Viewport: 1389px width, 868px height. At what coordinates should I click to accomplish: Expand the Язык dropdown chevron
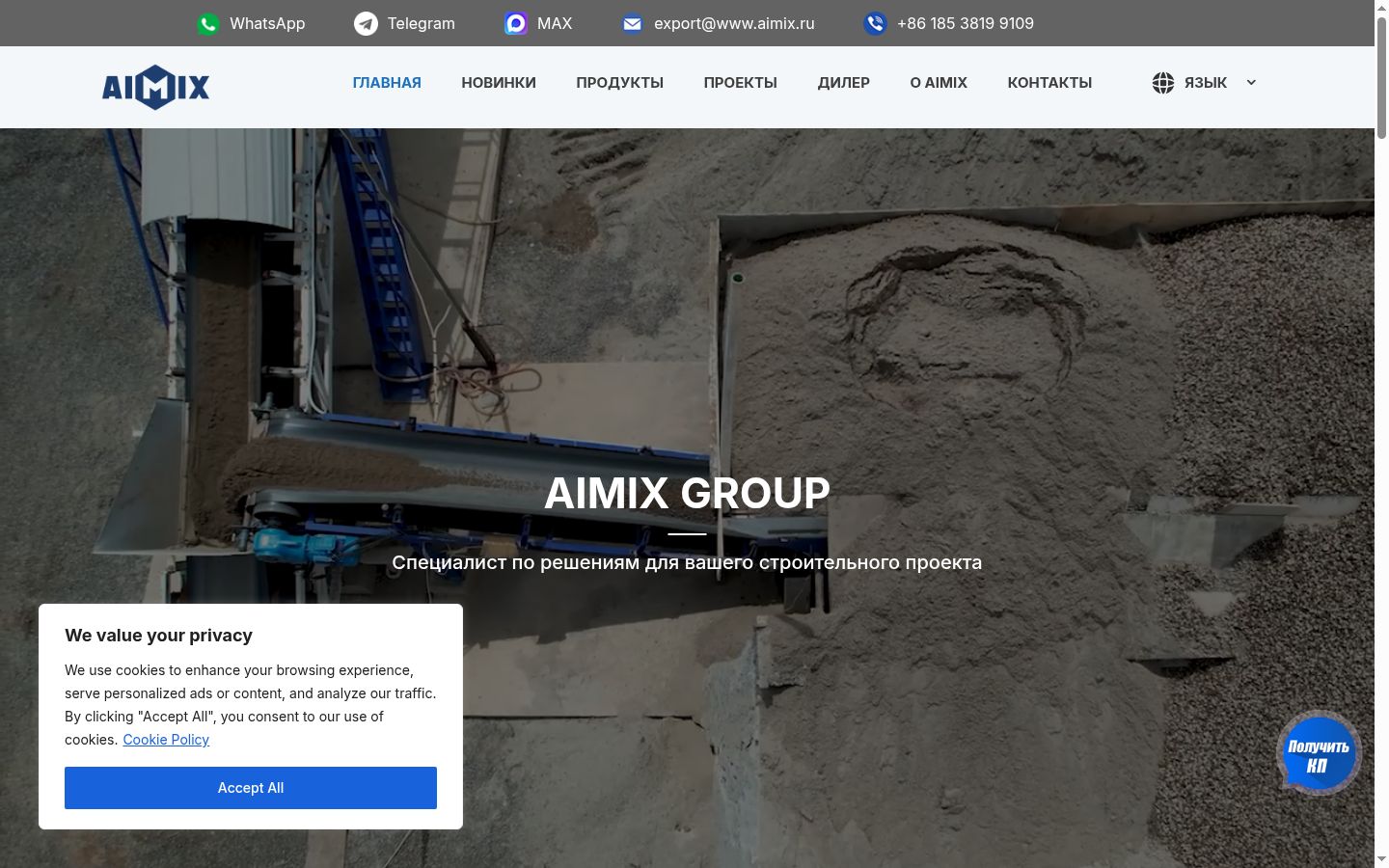(1251, 83)
